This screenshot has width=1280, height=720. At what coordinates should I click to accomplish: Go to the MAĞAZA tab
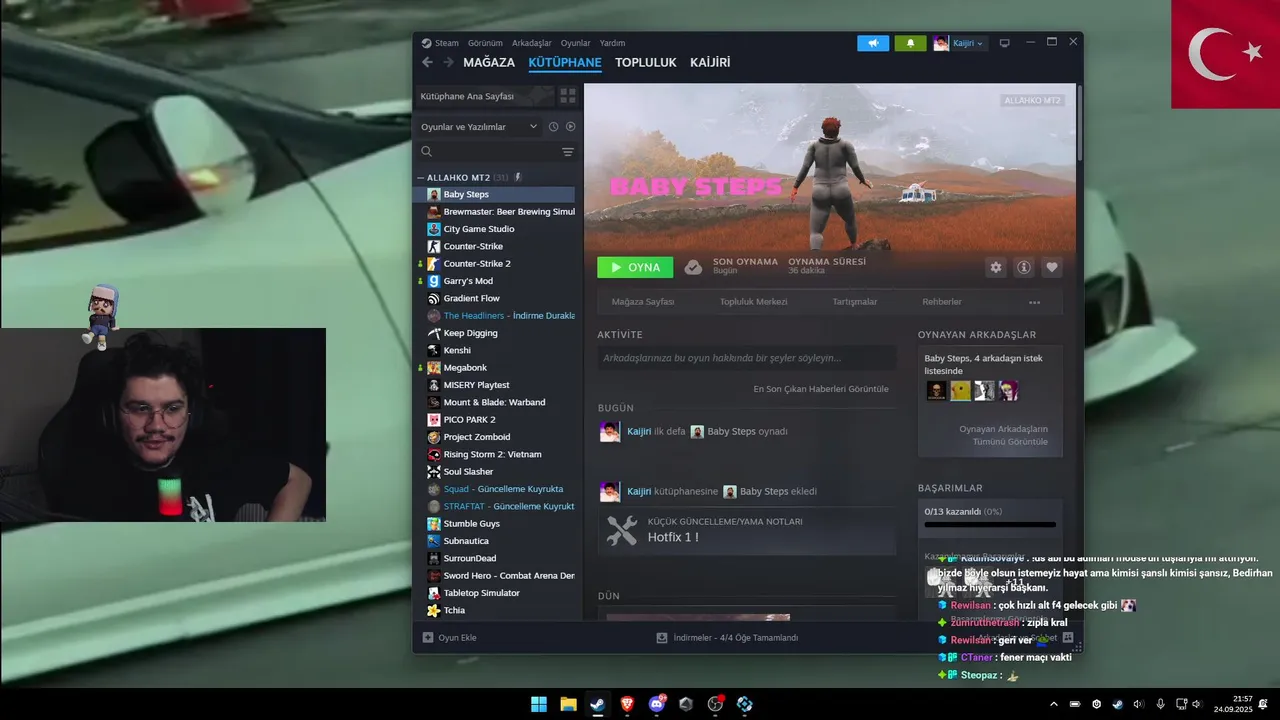click(489, 62)
